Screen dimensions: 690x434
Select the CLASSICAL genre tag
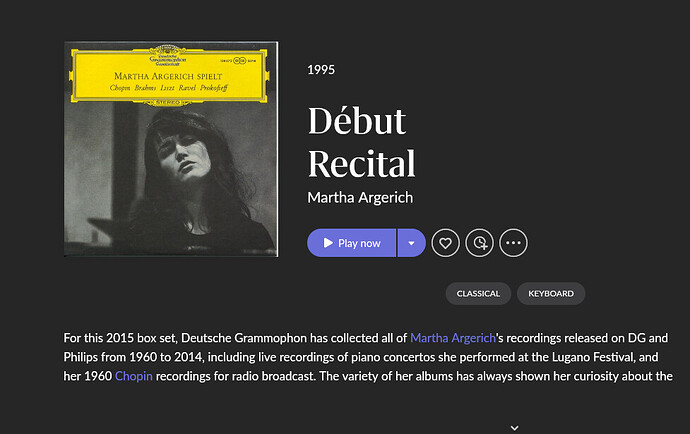coord(478,294)
